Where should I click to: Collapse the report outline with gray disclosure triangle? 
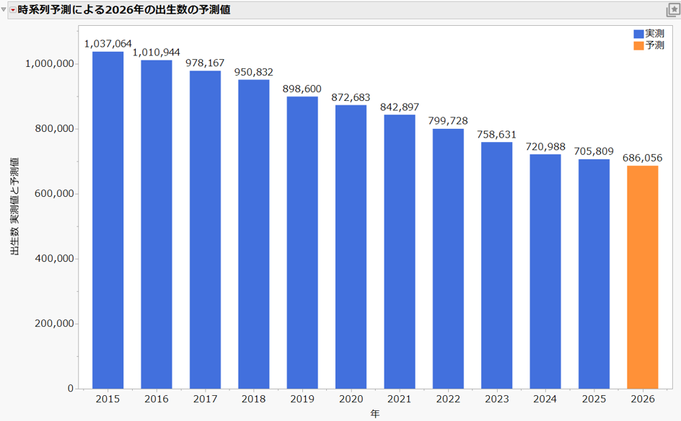tap(3, 9)
